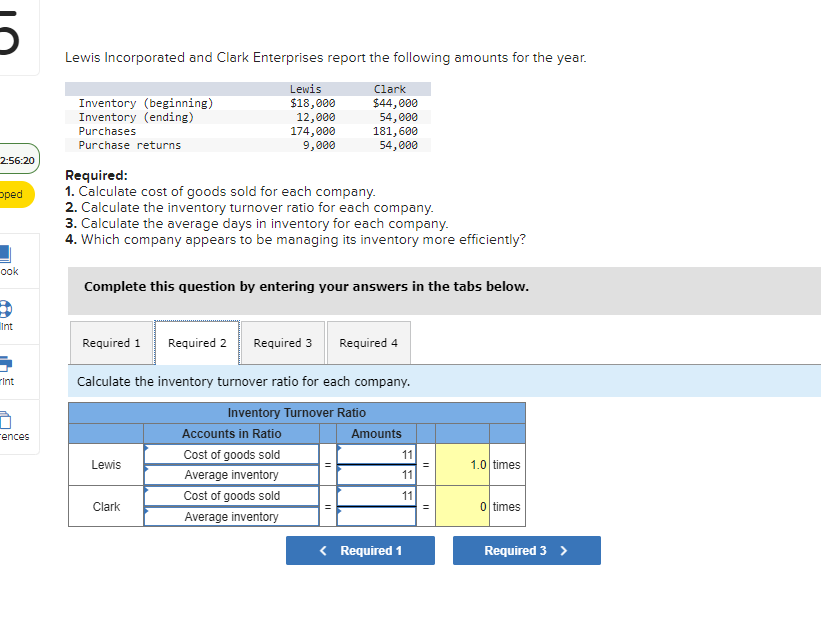Image resolution: width=821 pixels, height=641 pixels.
Task: Click Lewis purchases value 174,000
Action: point(313,131)
